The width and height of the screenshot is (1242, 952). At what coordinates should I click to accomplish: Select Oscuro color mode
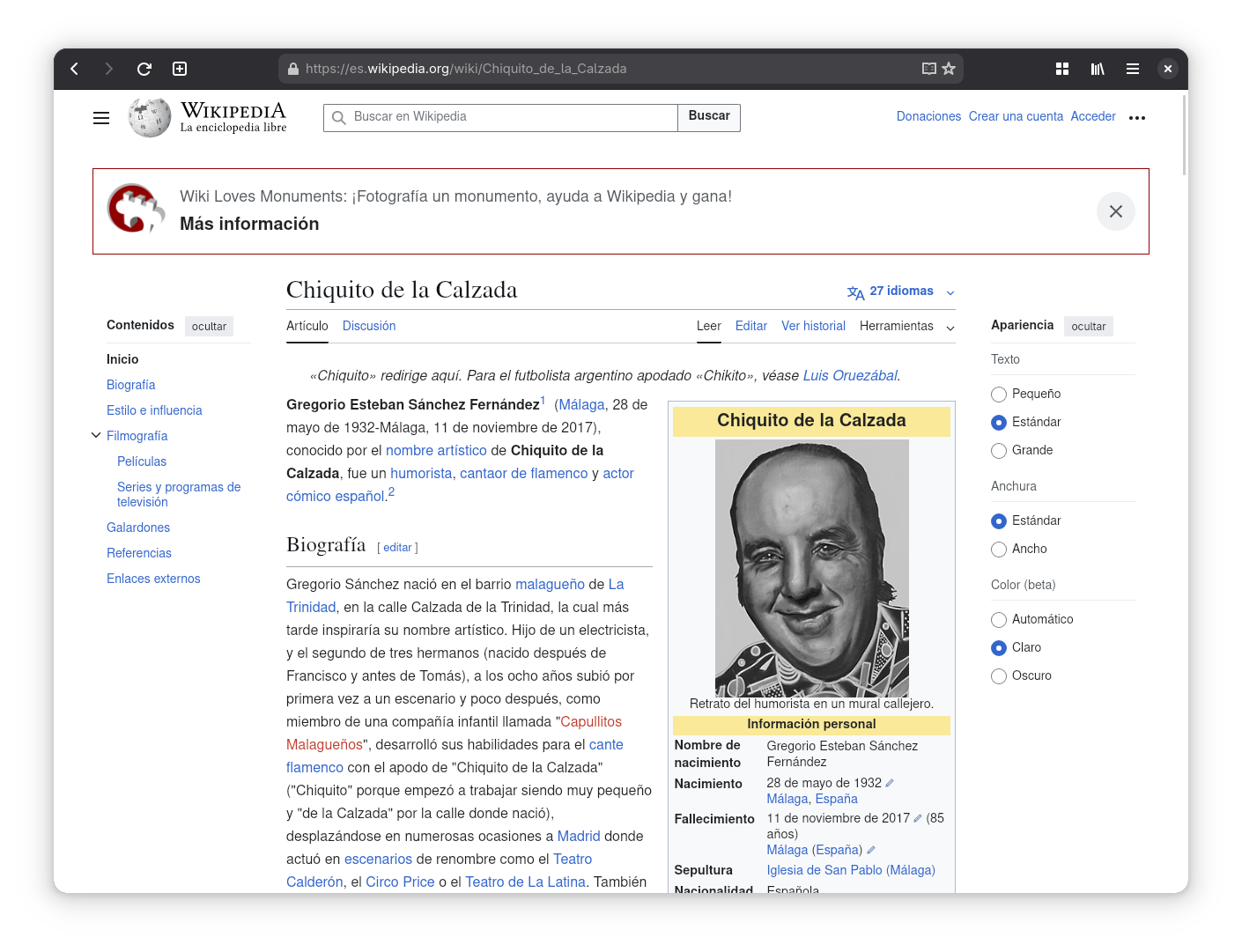point(999,676)
